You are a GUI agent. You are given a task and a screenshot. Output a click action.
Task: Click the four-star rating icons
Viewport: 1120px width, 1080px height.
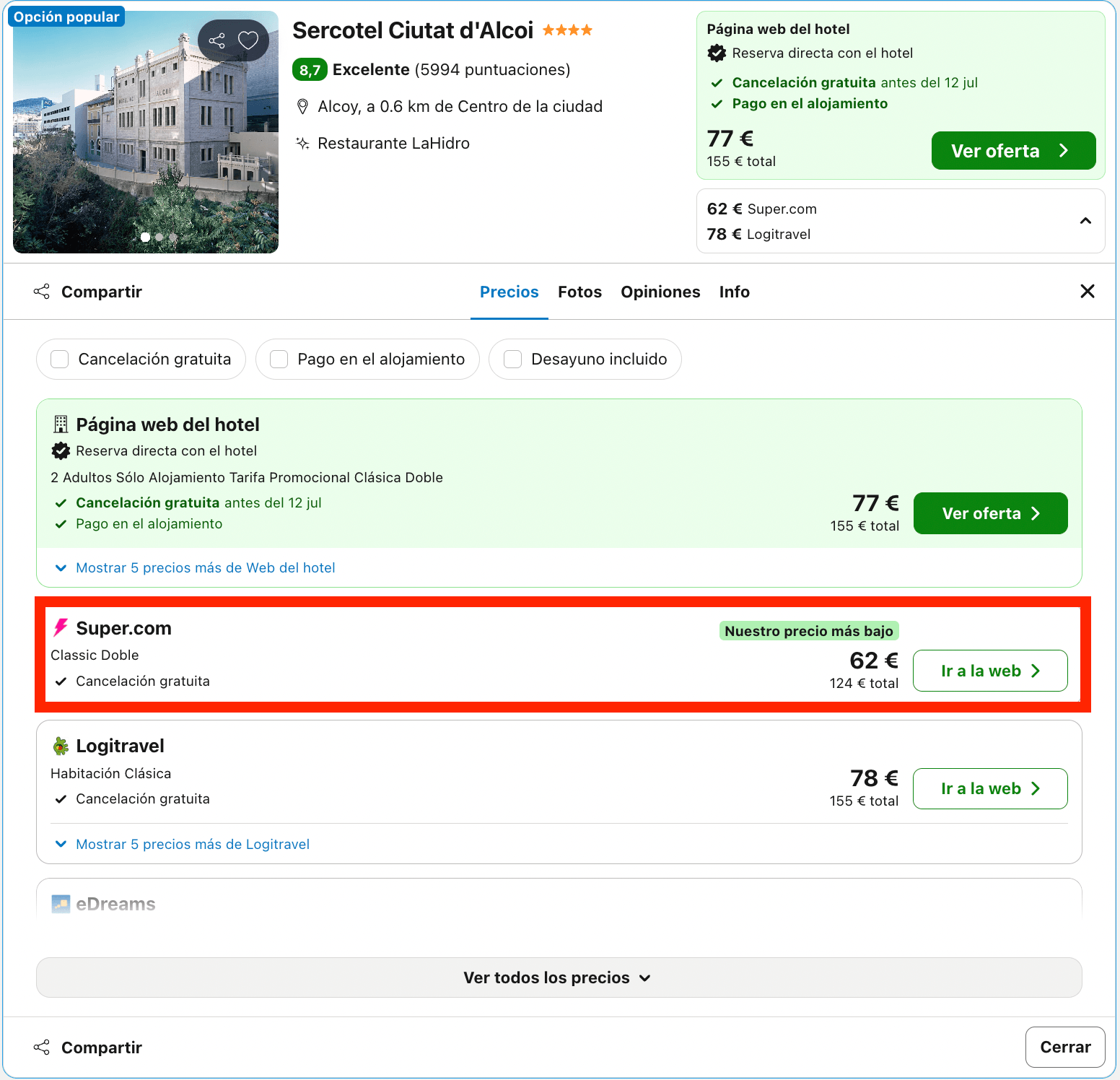click(567, 30)
